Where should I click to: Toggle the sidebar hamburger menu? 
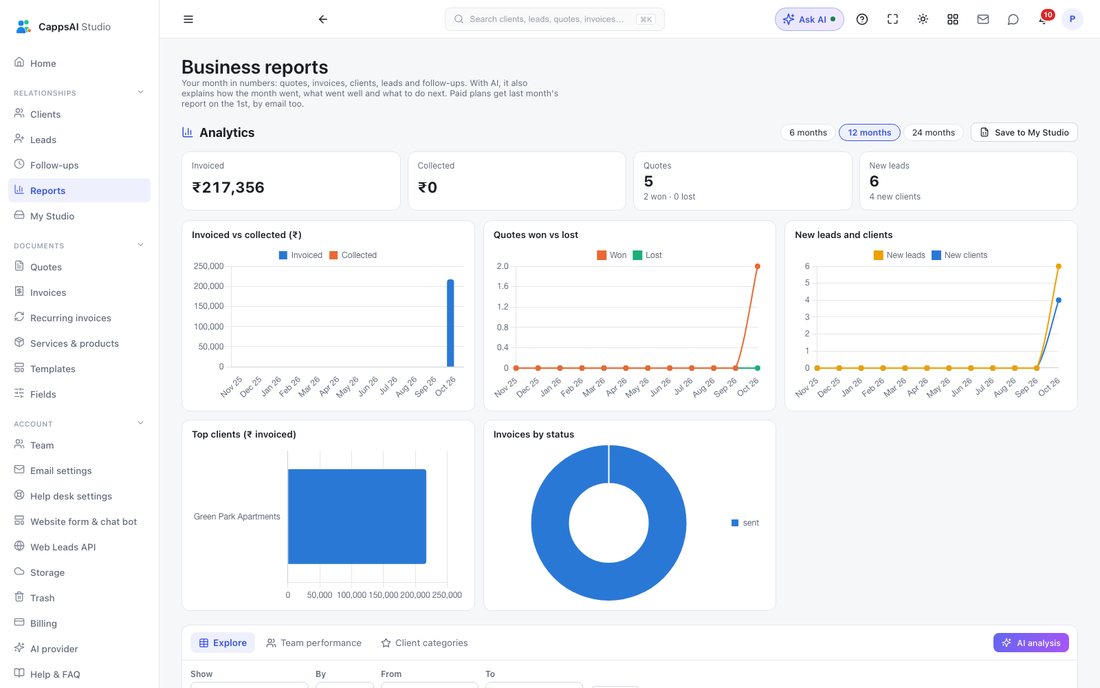point(188,20)
